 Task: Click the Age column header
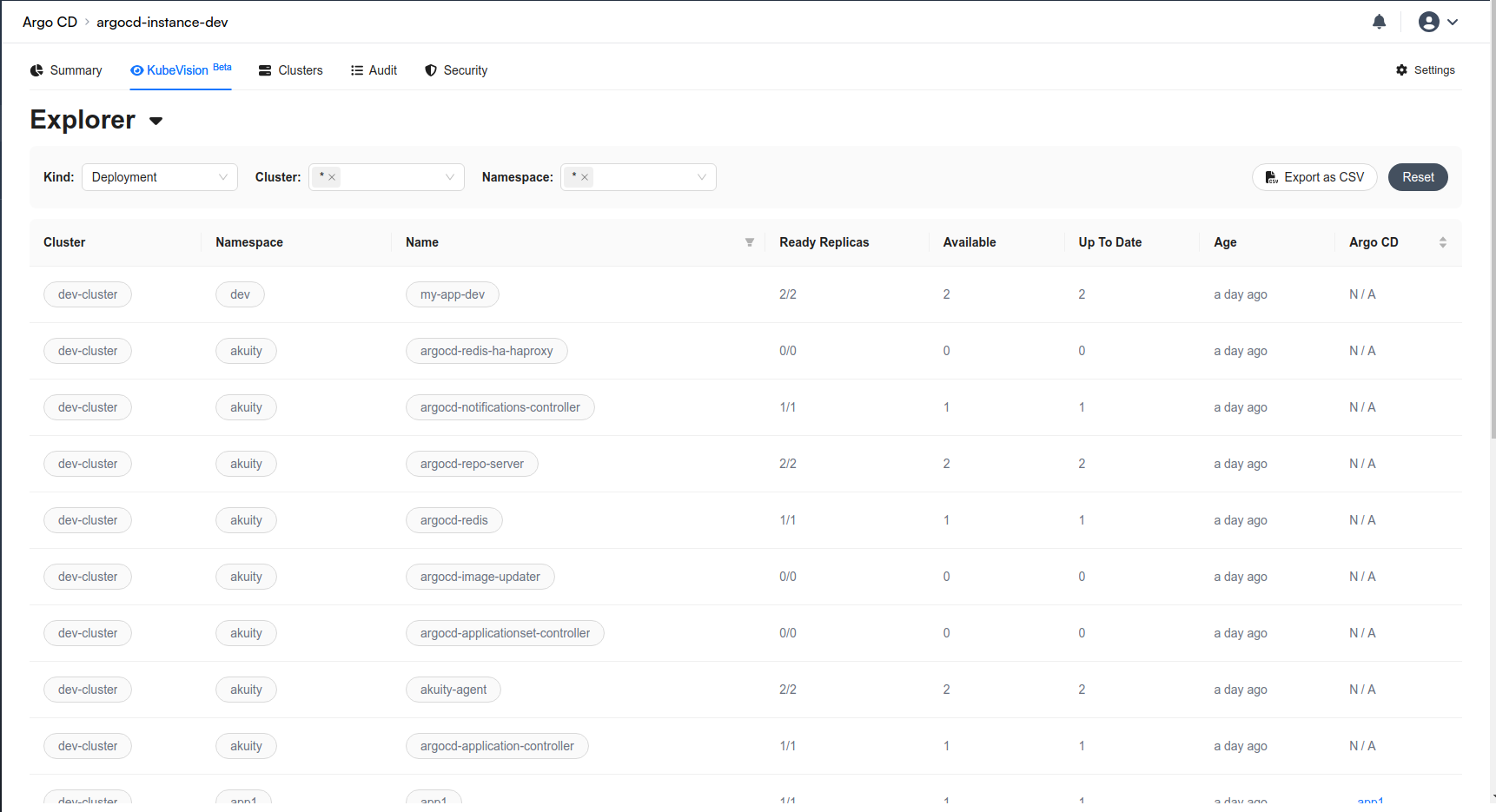(1225, 242)
